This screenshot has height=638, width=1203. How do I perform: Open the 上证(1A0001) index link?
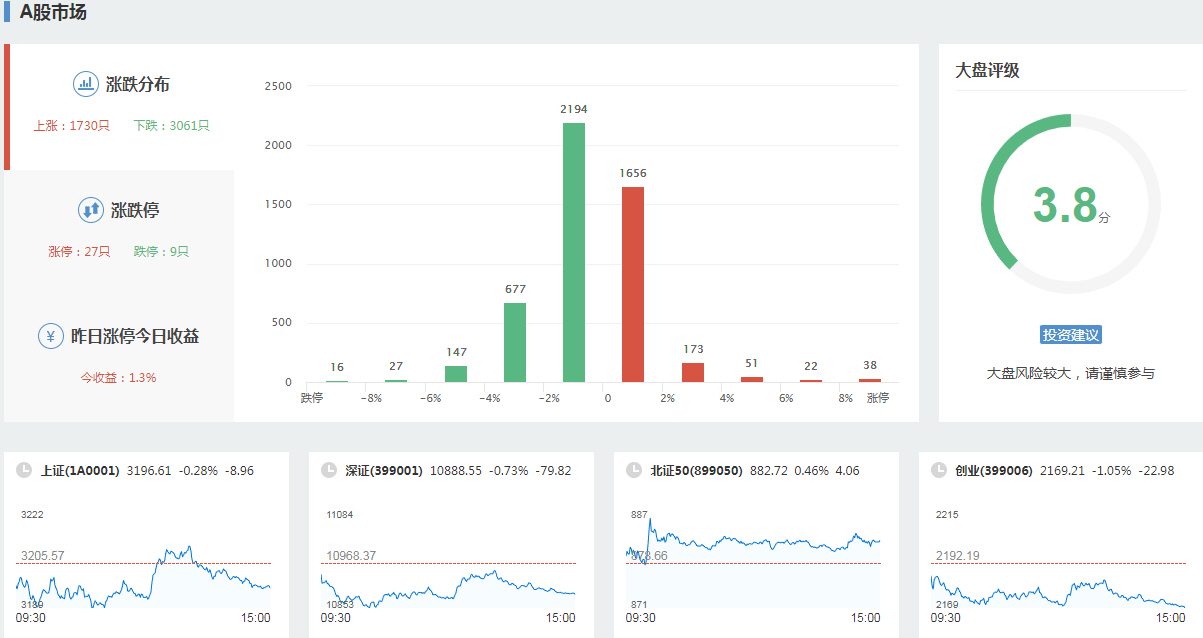click(x=80, y=470)
